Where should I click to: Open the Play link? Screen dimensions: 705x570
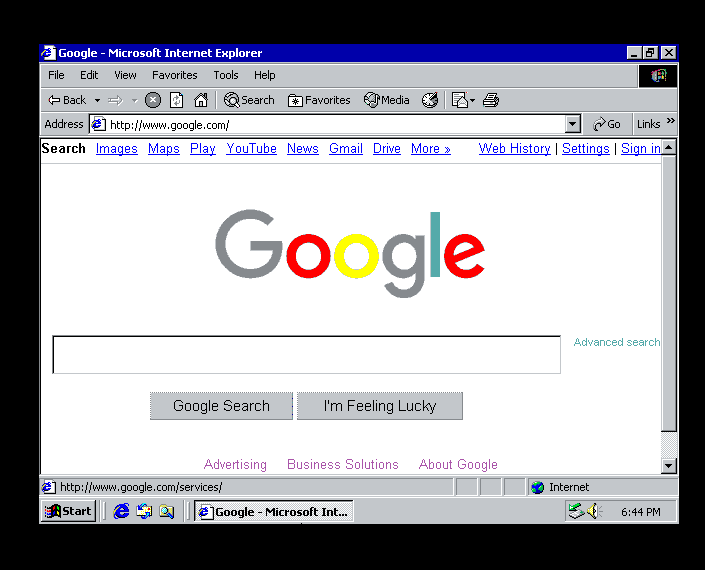(x=202, y=148)
